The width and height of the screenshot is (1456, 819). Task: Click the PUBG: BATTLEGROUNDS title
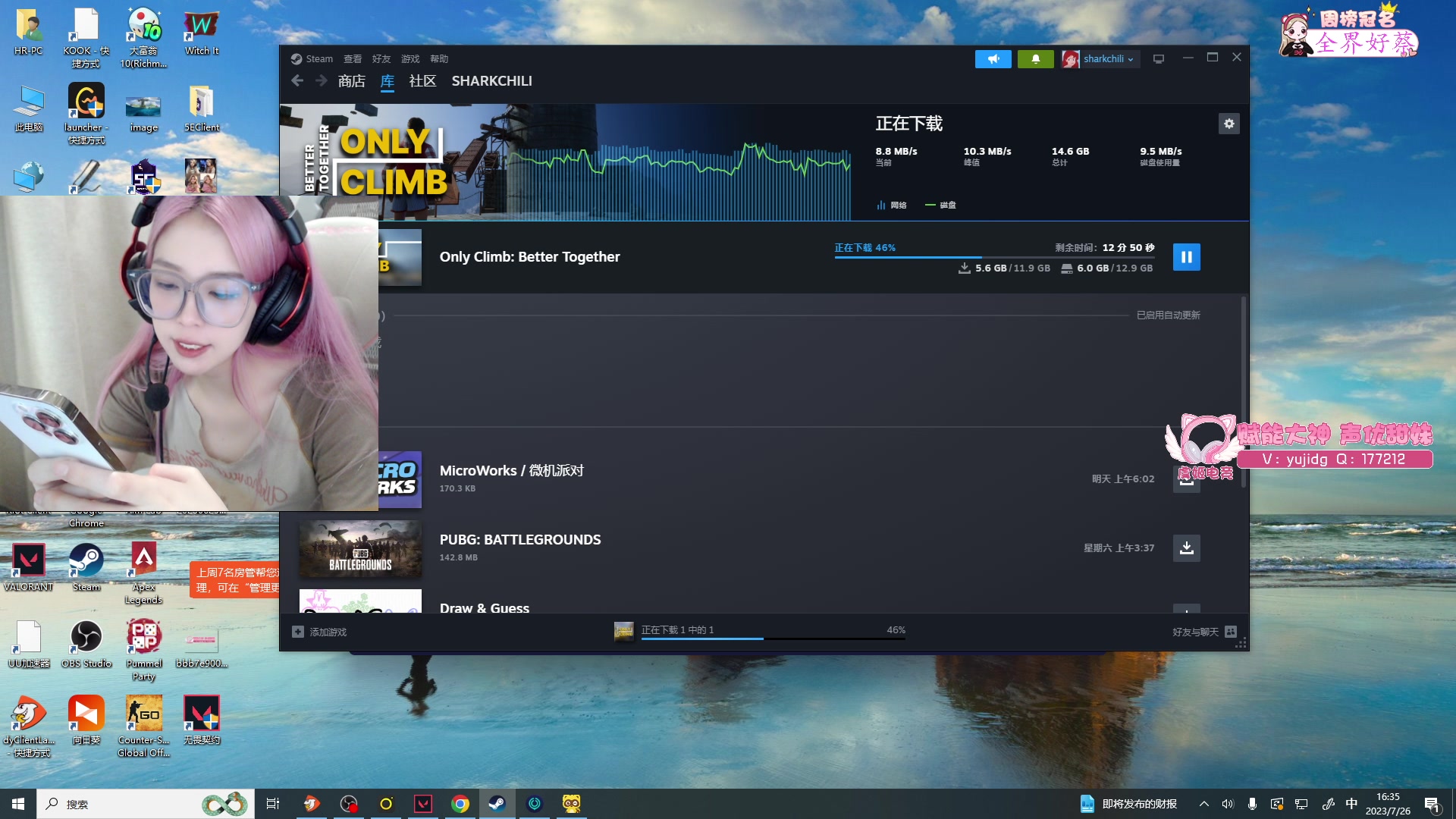[x=519, y=540]
